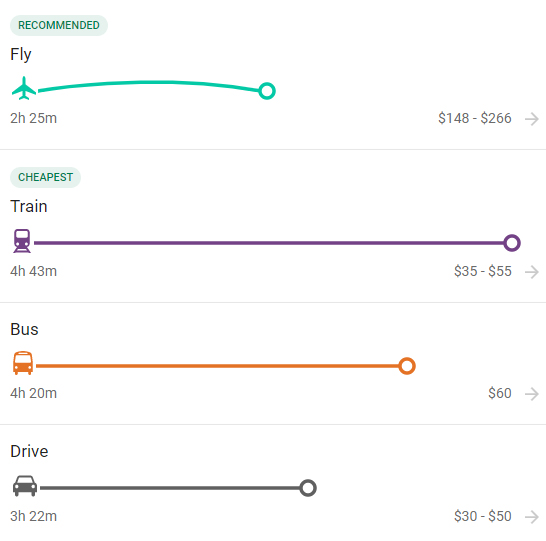The width and height of the screenshot is (546, 541).
Task: Open Drive details via arrow icon
Action: click(532, 517)
